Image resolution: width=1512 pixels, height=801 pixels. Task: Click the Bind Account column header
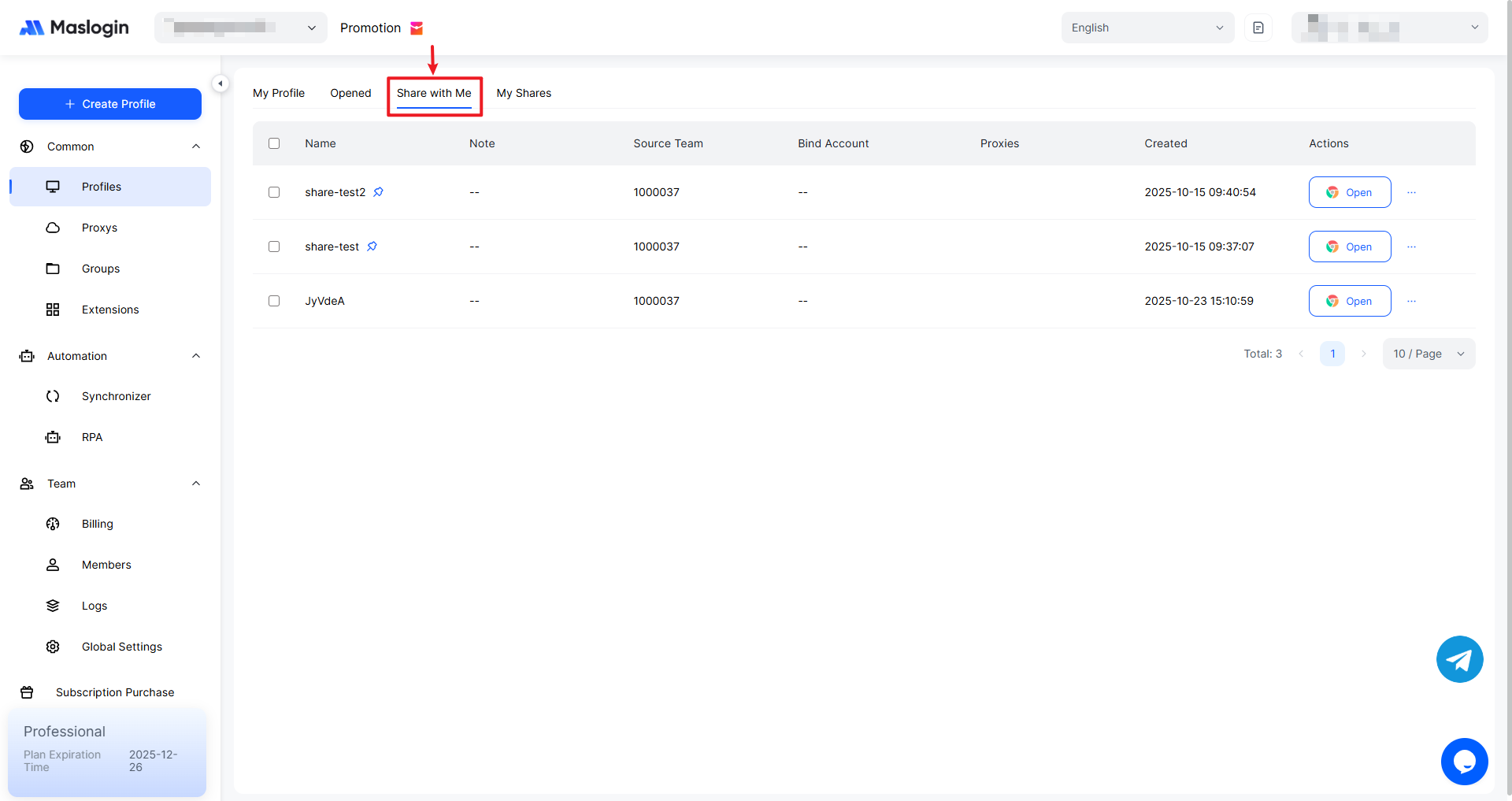pos(833,143)
